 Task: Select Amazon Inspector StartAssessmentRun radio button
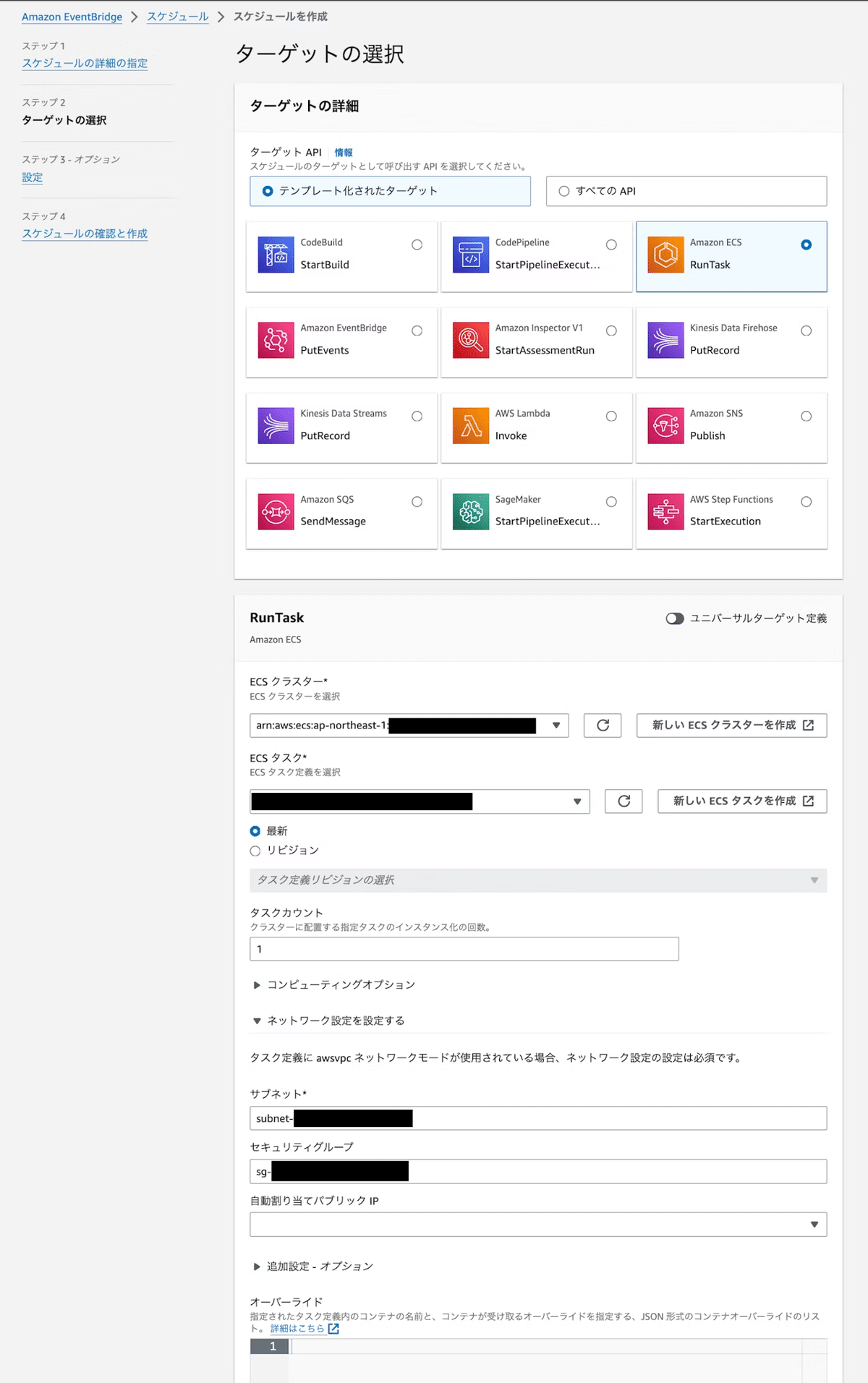pos(612,331)
